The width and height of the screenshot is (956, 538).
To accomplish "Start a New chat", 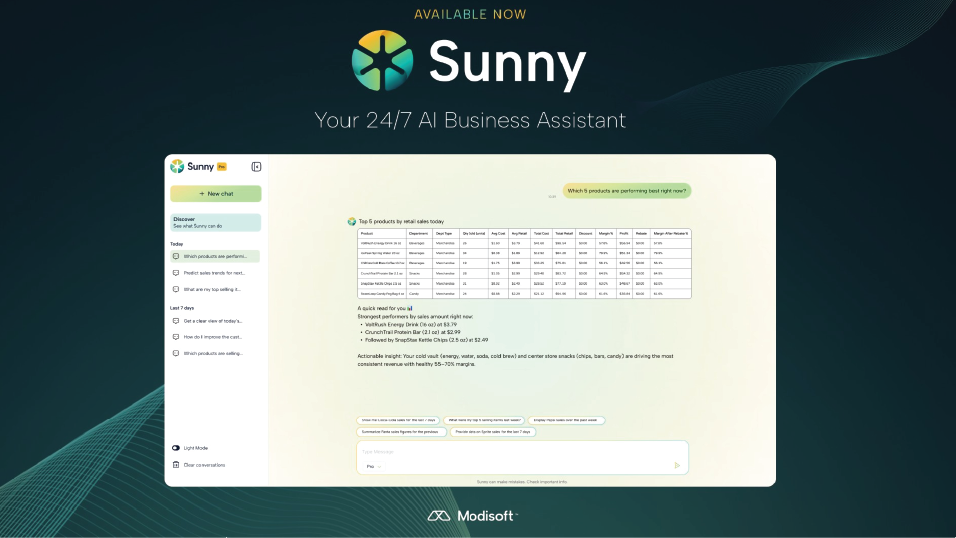I will click(x=216, y=193).
